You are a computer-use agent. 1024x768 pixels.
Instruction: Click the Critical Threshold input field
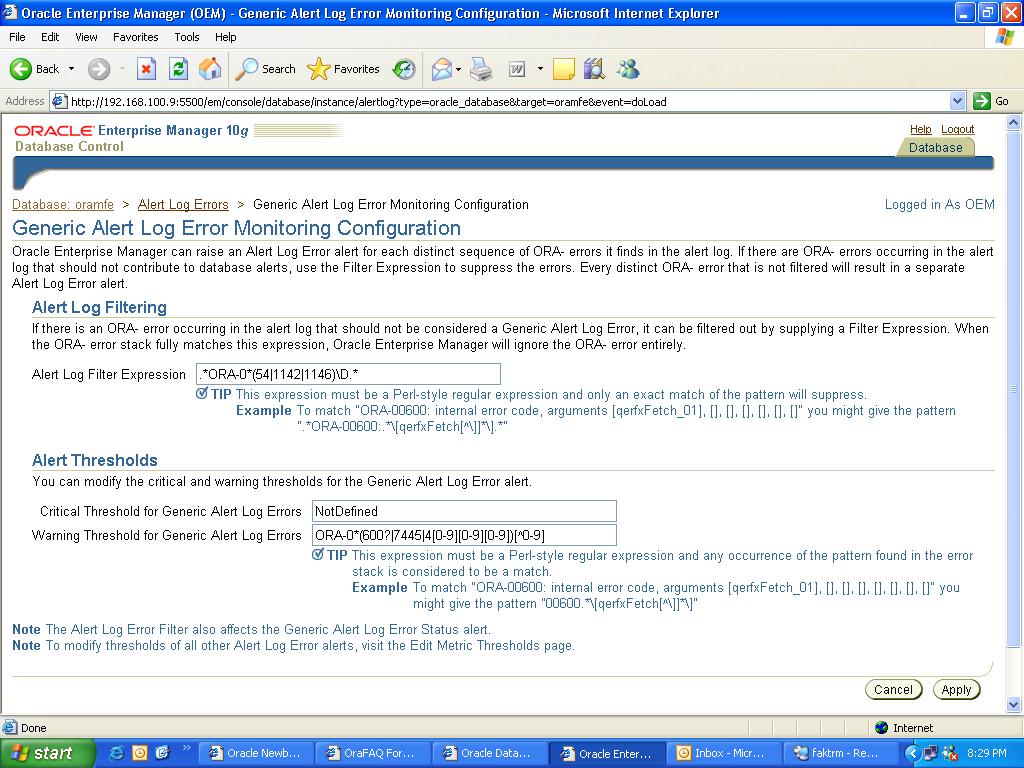(464, 511)
